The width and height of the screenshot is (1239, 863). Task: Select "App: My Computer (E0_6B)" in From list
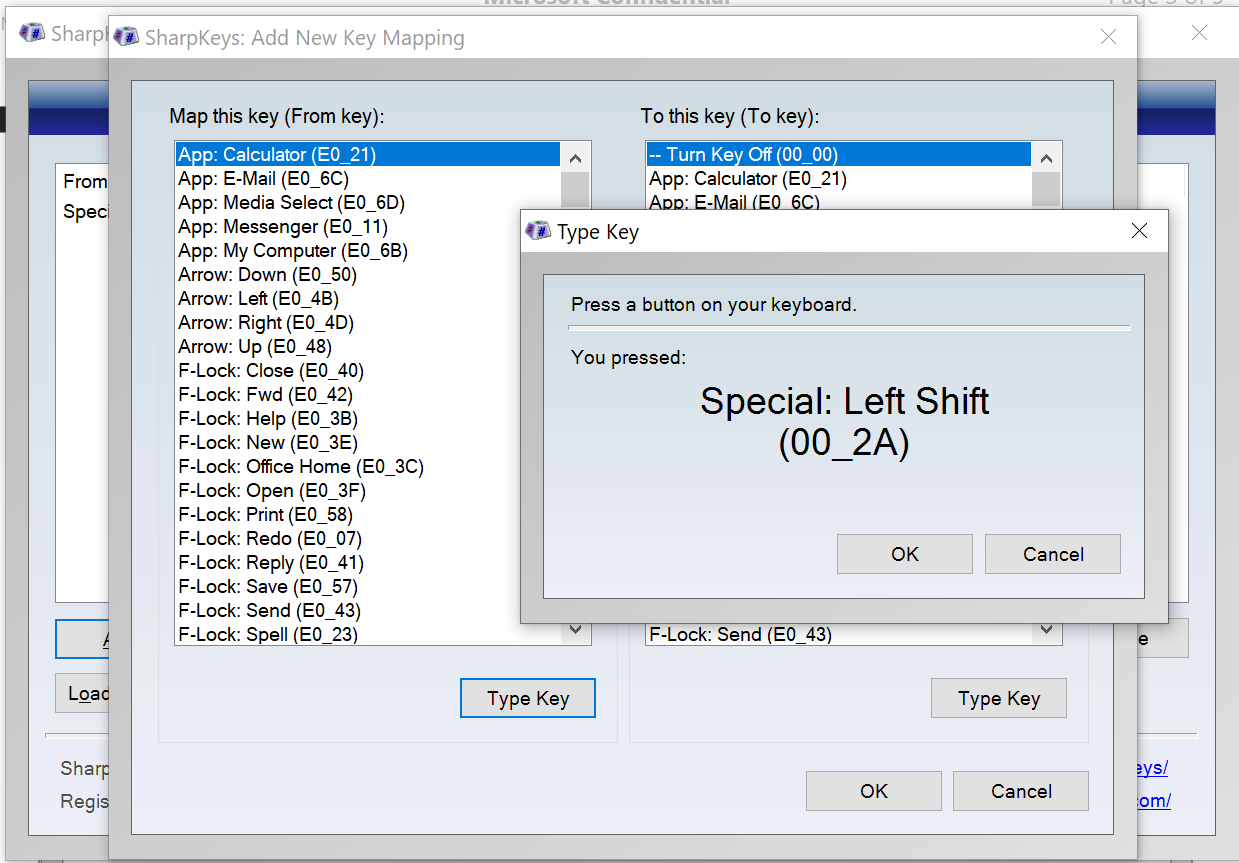pyautogui.click(x=290, y=250)
